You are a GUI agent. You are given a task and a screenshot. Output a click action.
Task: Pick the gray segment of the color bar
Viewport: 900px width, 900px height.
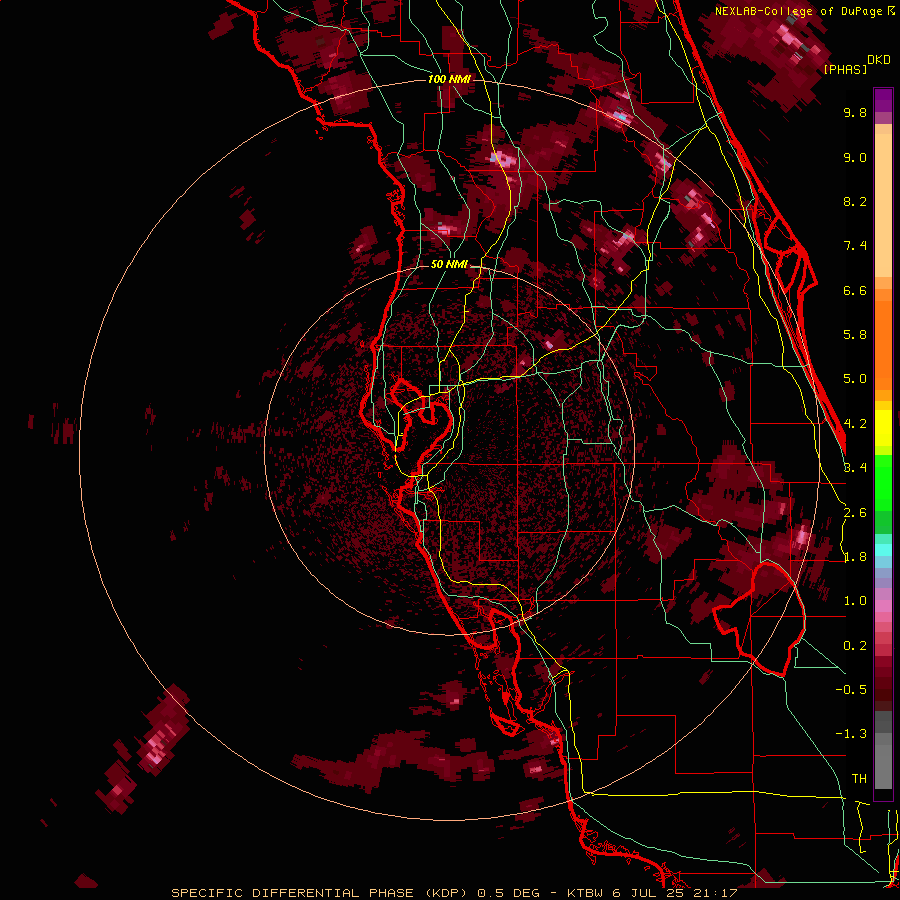883,750
